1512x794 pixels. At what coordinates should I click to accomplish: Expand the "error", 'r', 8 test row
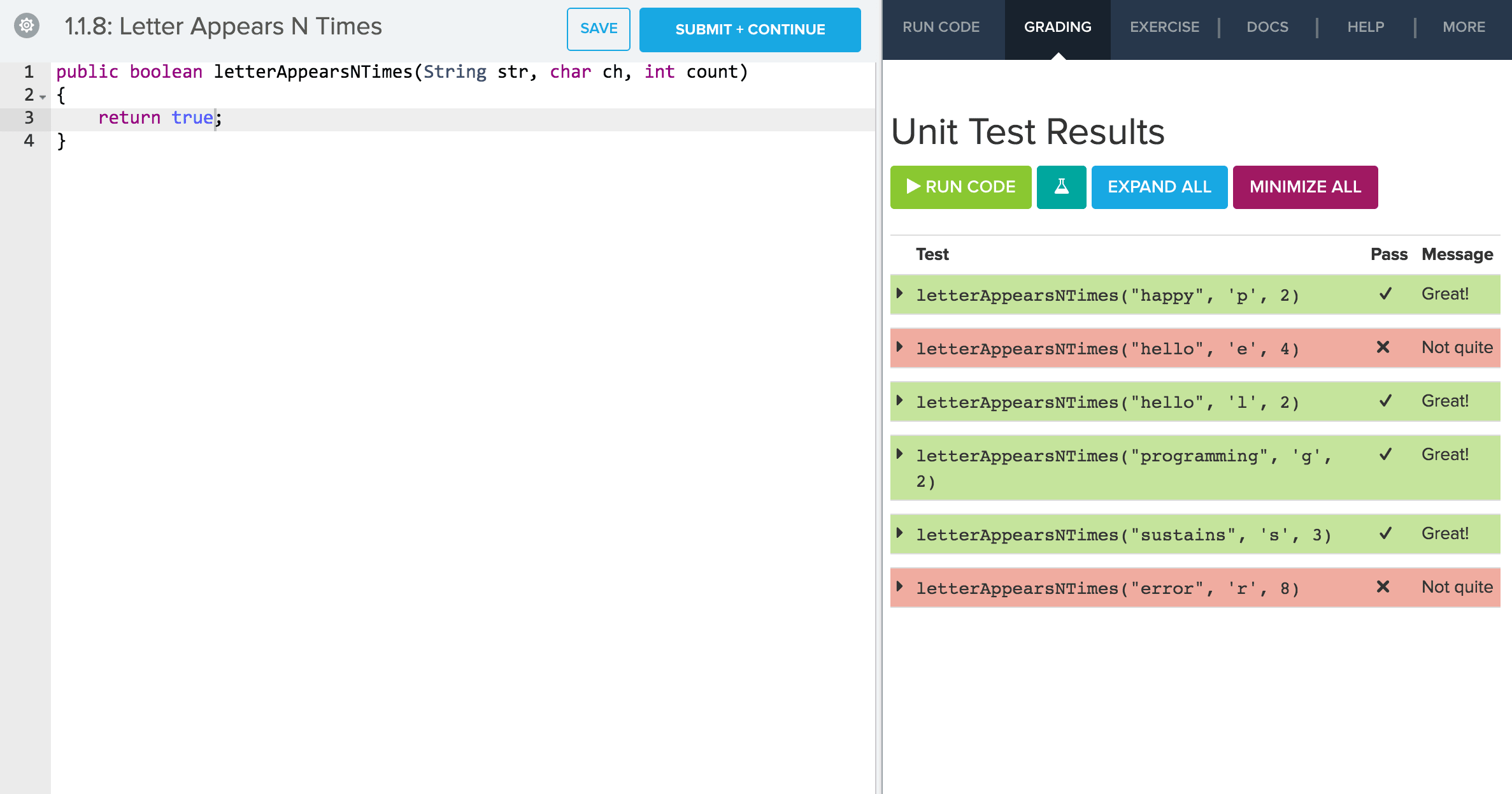click(899, 587)
